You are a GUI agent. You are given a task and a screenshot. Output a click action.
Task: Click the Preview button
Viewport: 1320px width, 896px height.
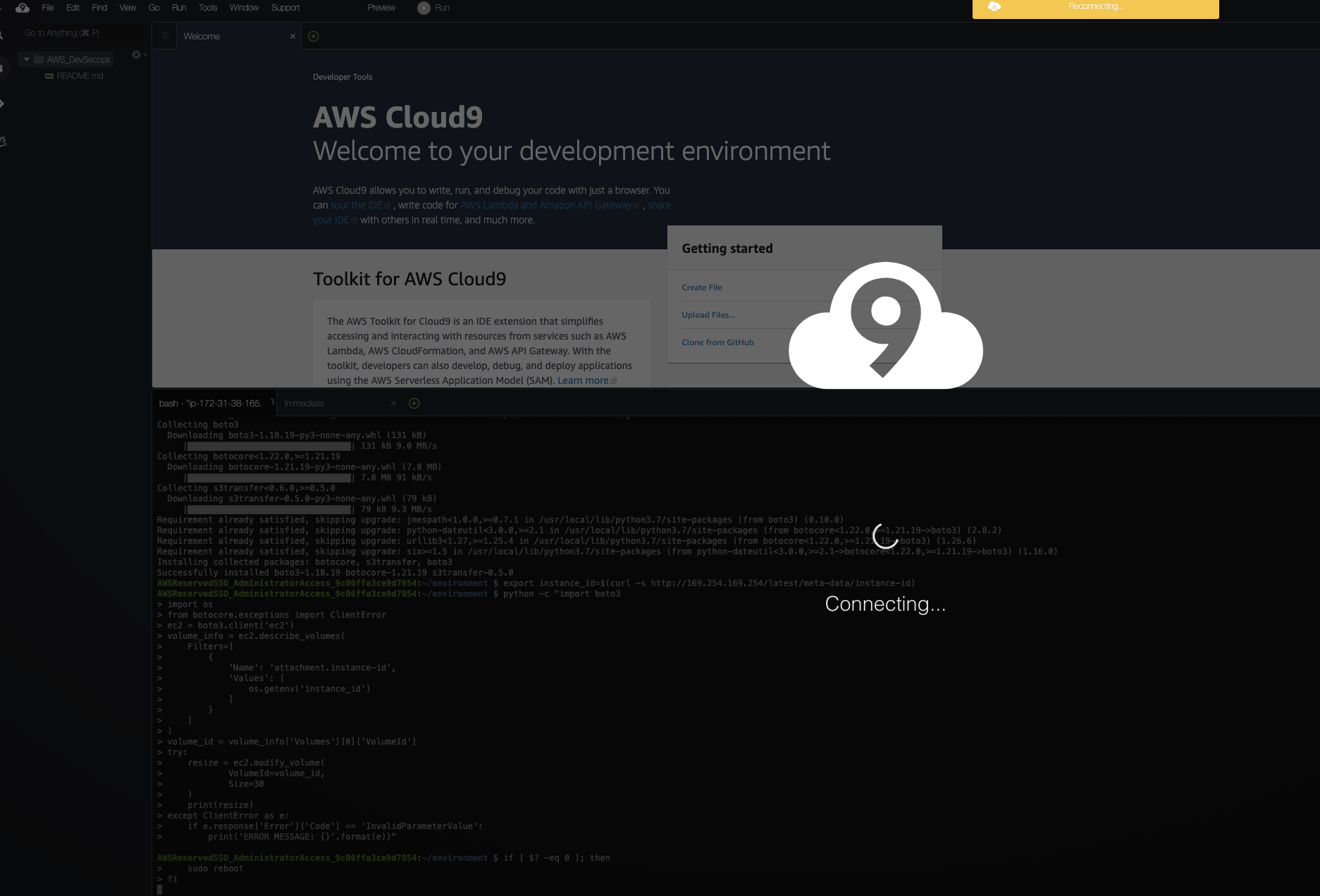(381, 8)
